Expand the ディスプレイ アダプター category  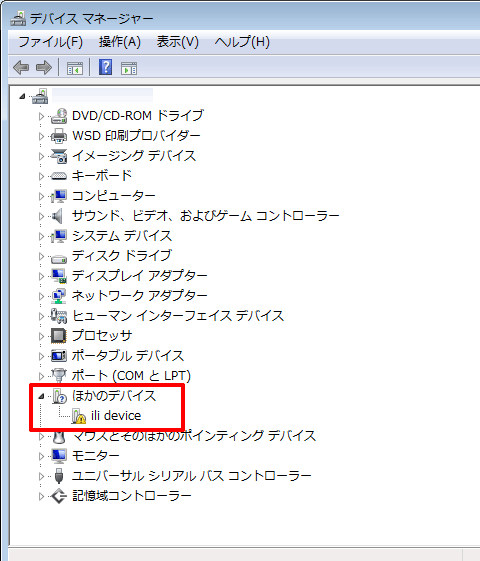pyautogui.click(x=41, y=276)
